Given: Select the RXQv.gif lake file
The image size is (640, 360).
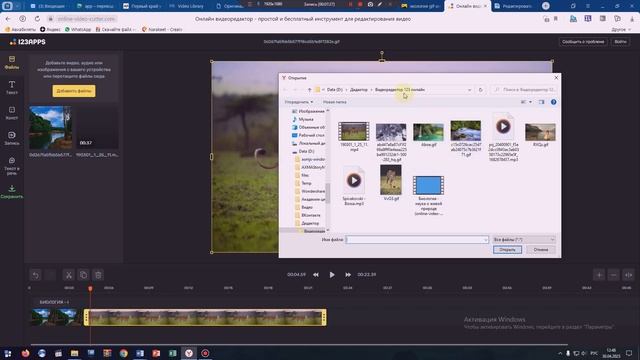Looking at the screenshot, I should (540, 135).
